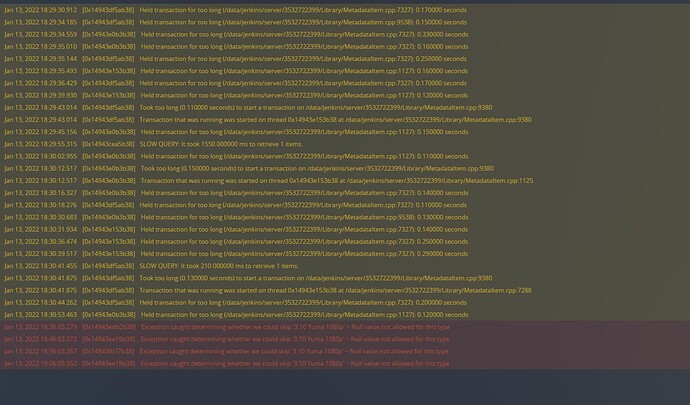Screen dimensions: 690x405
Task: Select the 'Took too long (0.150000 seconds)' line
Action: coord(345,169)
